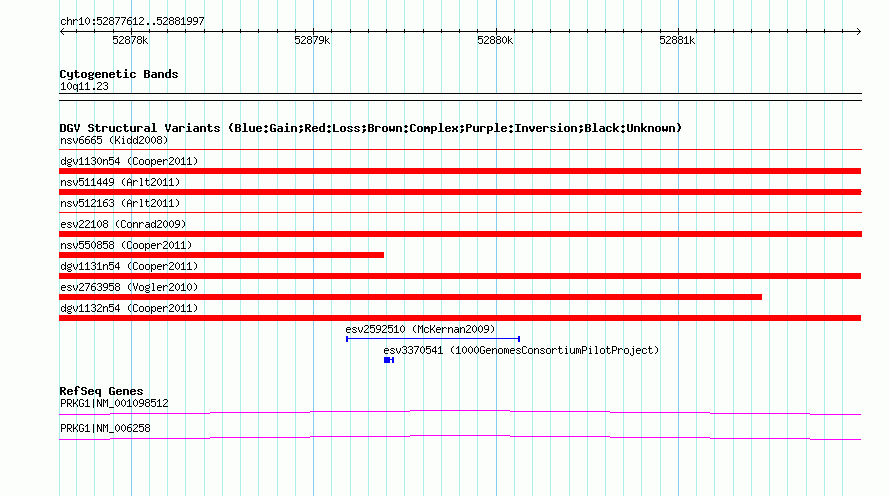Select the Cytogenetic Bands track title

click(119, 74)
